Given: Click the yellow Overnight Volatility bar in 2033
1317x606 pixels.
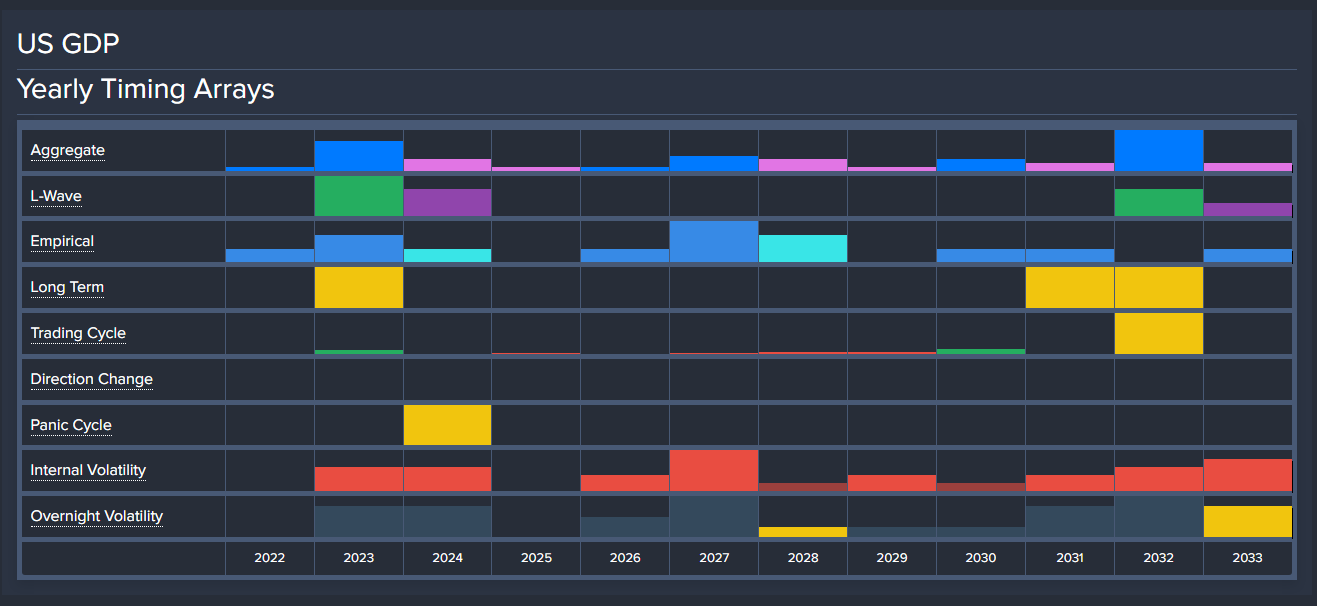Looking at the screenshot, I should point(1247,521).
